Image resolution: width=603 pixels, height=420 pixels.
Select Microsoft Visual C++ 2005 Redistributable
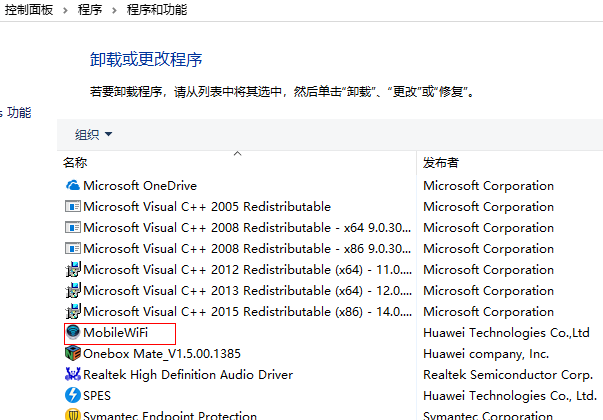[x=207, y=207]
